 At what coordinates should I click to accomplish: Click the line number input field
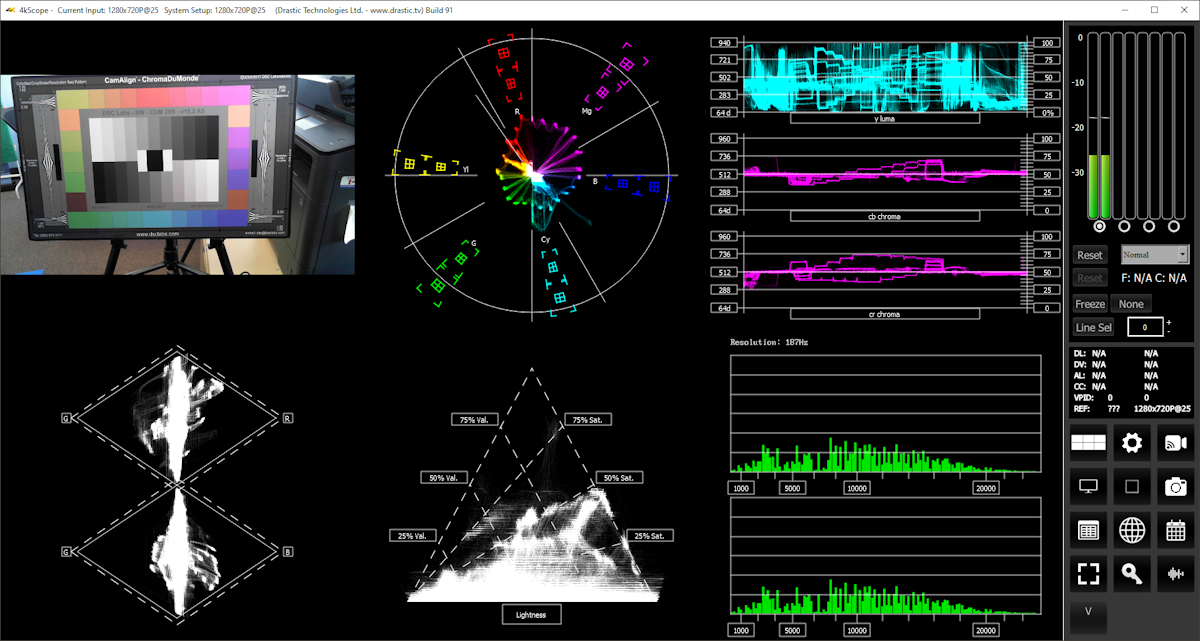click(1145, 328)
